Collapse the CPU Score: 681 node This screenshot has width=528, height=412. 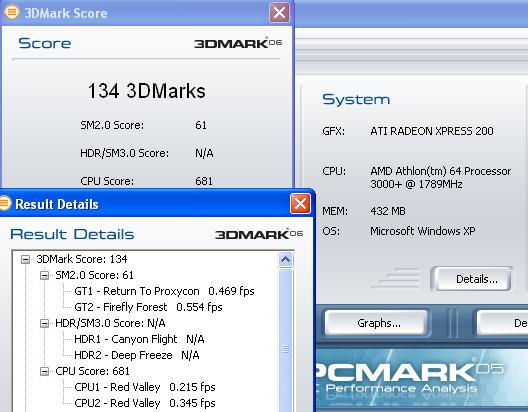pyautogui.click(x=44, y=372)
